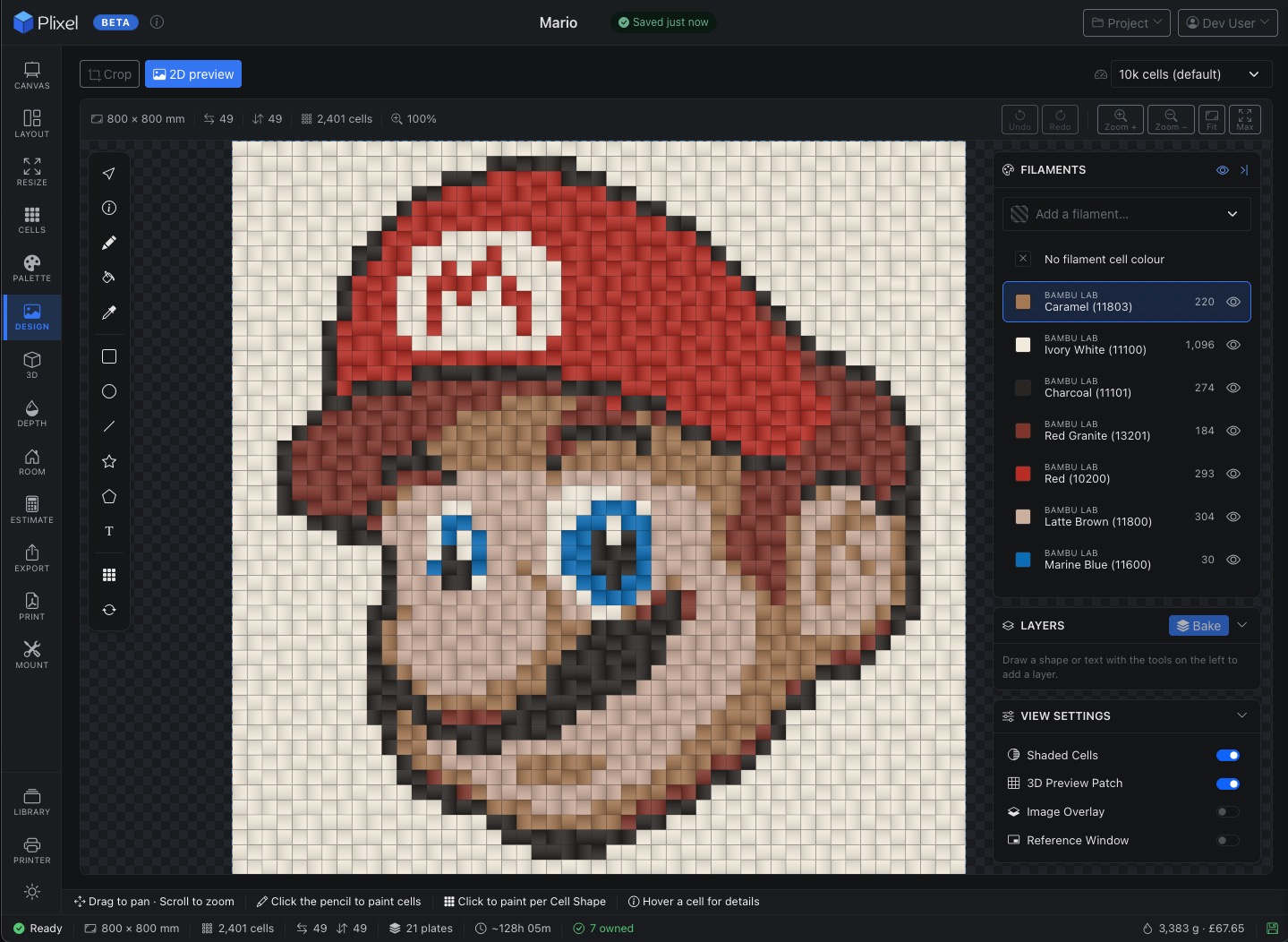Collapse the View Settings panel chevron
The width and height of the screenshot is (1288, 942).
click(x=1242, y=715)
